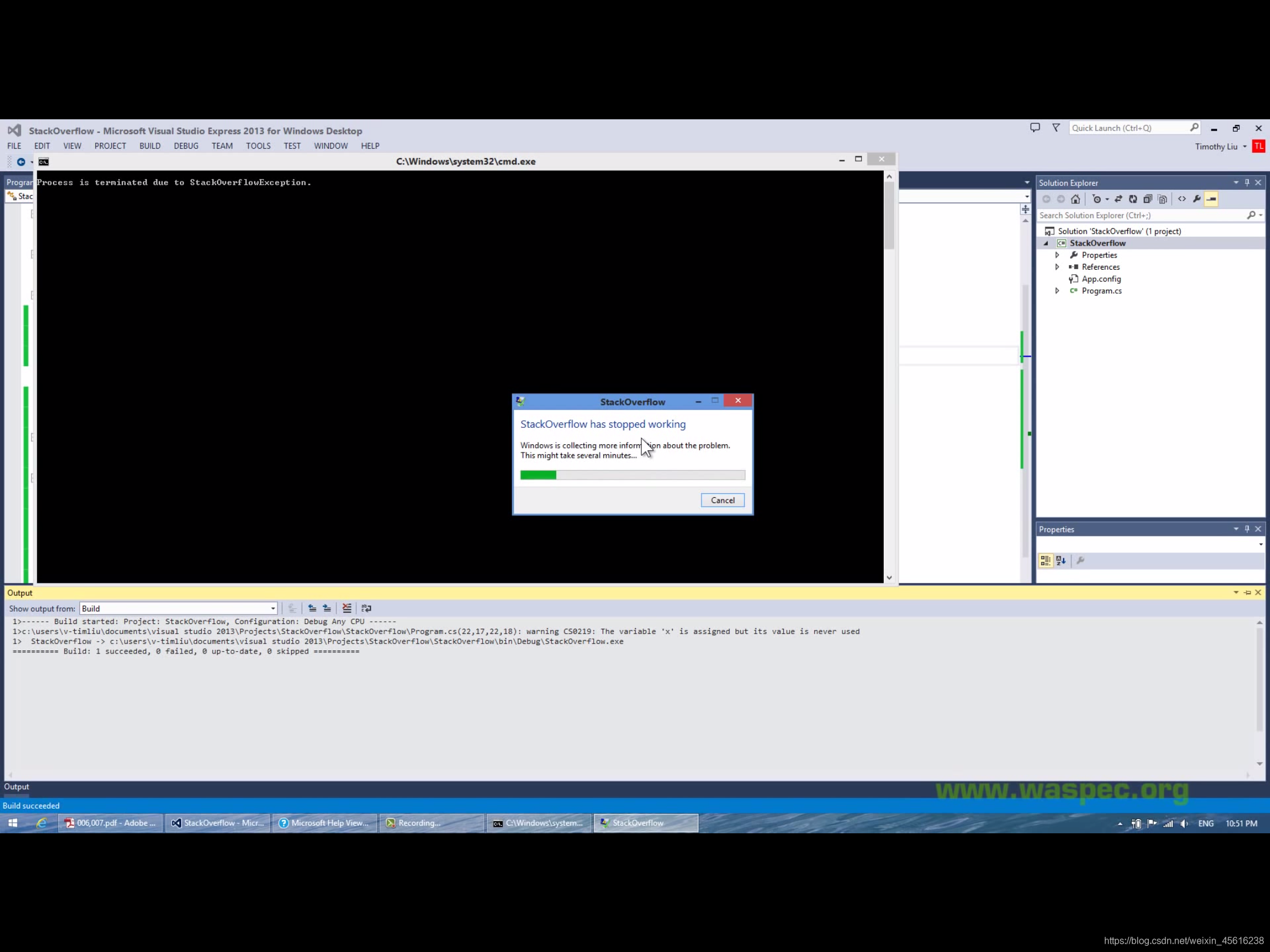
Task: Click the Output tab at the bottom
Action: (16, 787)
